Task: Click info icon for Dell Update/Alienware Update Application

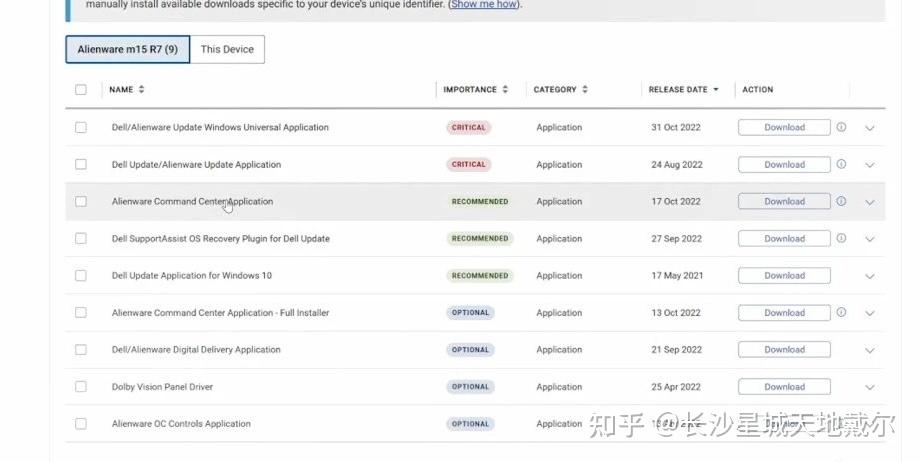Action: (x=841, y=164)
